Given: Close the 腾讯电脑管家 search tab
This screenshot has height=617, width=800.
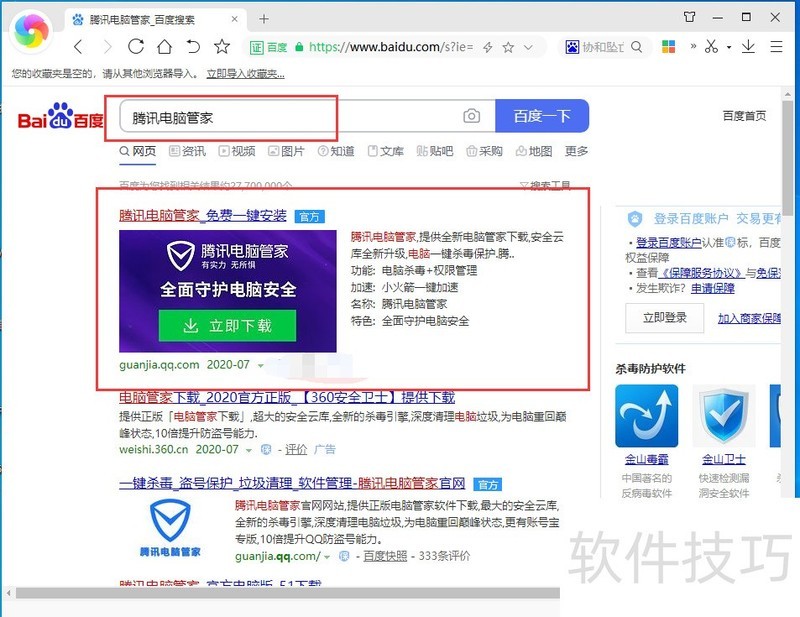Looking at the screenshot, I should coord(235,19).
